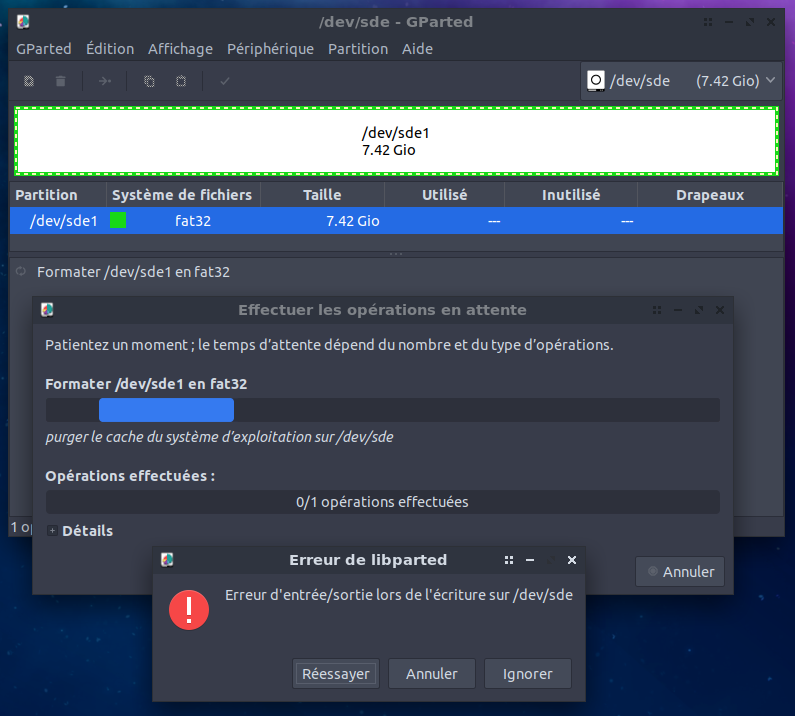795x716 pixels.
Task: Click the Taille column header
Action: [x=322, y=195]
